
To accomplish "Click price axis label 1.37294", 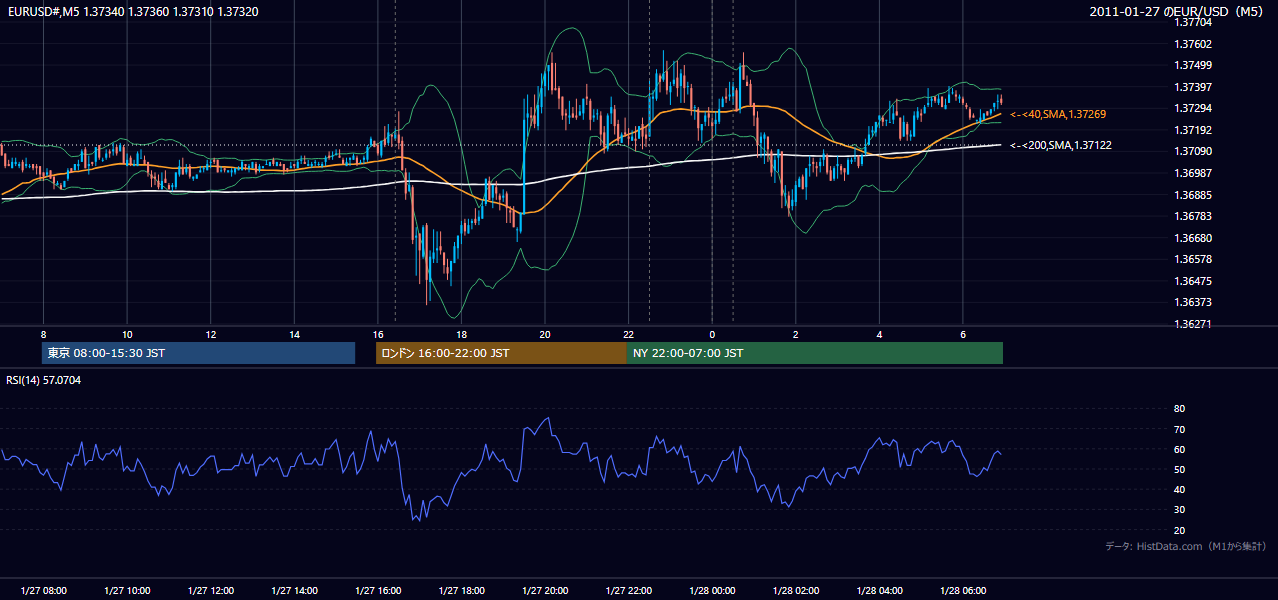I will pyautogui.click(x=1194, y=108).
